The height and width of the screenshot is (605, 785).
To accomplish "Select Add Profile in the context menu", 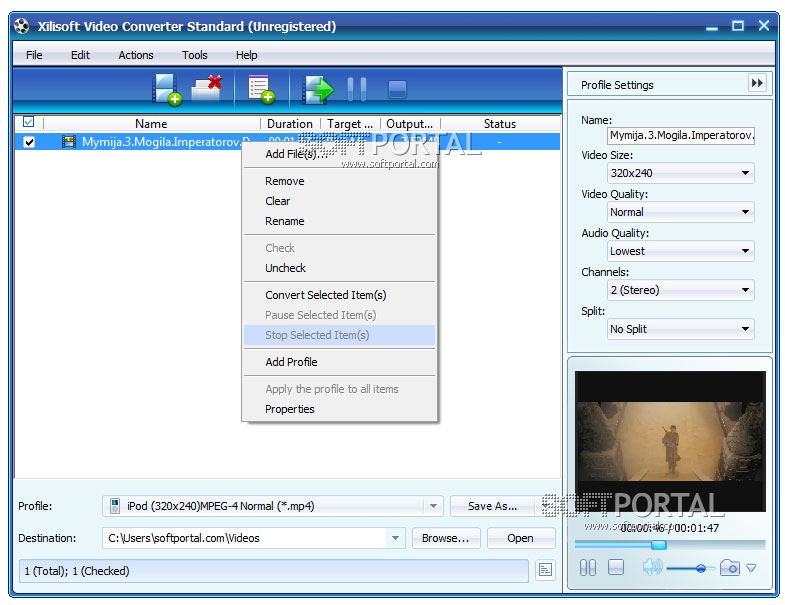I will click(339, 362).
